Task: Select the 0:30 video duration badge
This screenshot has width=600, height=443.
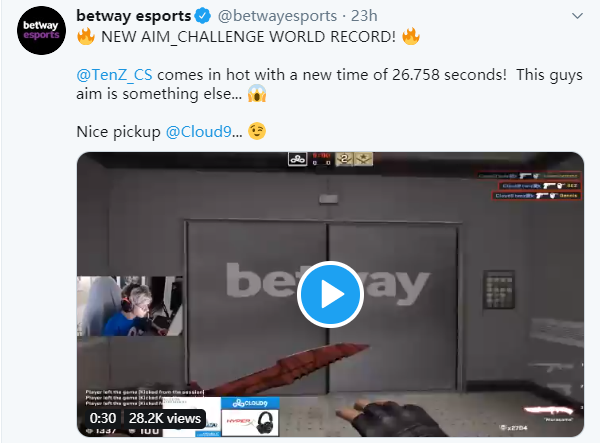Action: pyautogui.click(x=103, y=418)
